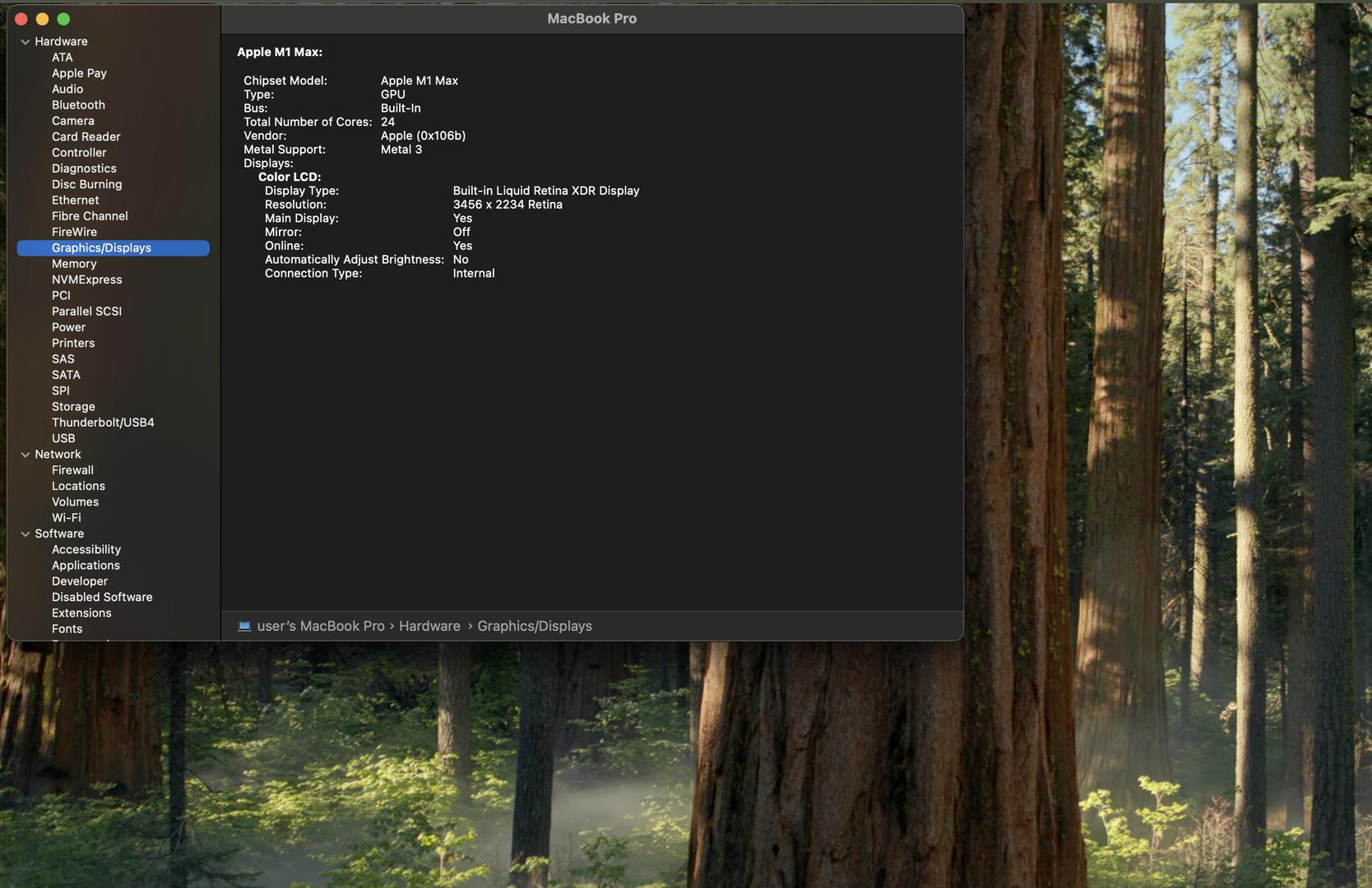Select Printers in the sidebar
This screenshot has width=1372, height=888.
(73, 344)
